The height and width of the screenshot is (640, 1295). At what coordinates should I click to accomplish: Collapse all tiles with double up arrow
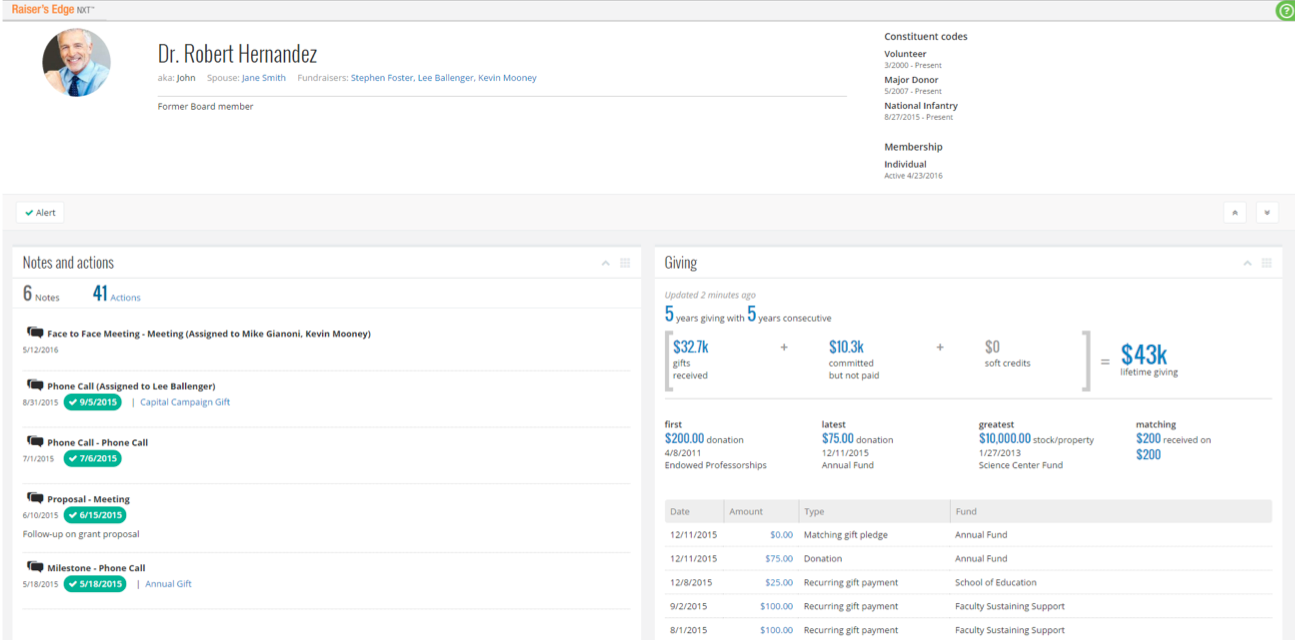click(x=1235, y=212)
